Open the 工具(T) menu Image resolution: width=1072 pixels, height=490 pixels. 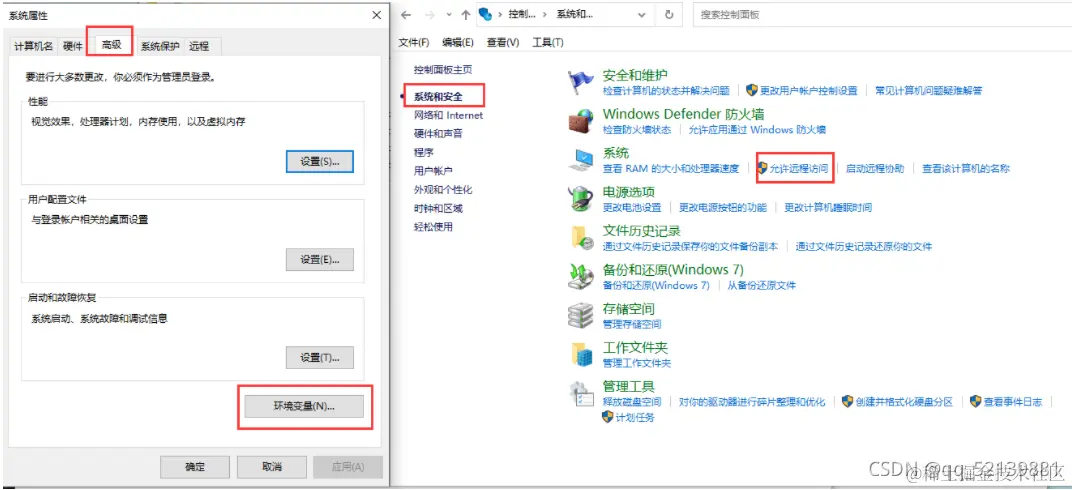548,42
